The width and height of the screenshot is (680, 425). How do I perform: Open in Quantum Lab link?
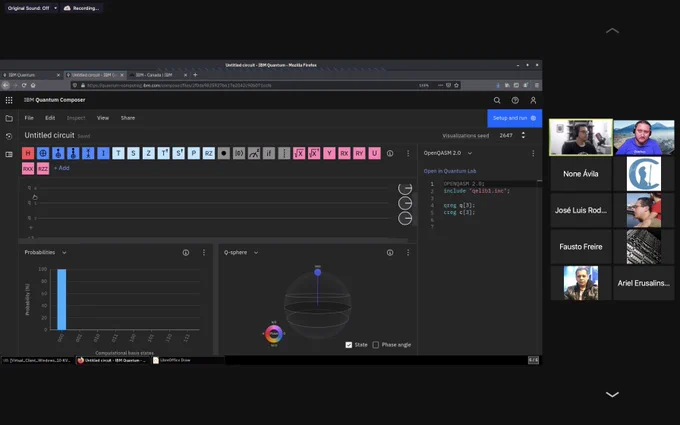(x=450, y=171)
